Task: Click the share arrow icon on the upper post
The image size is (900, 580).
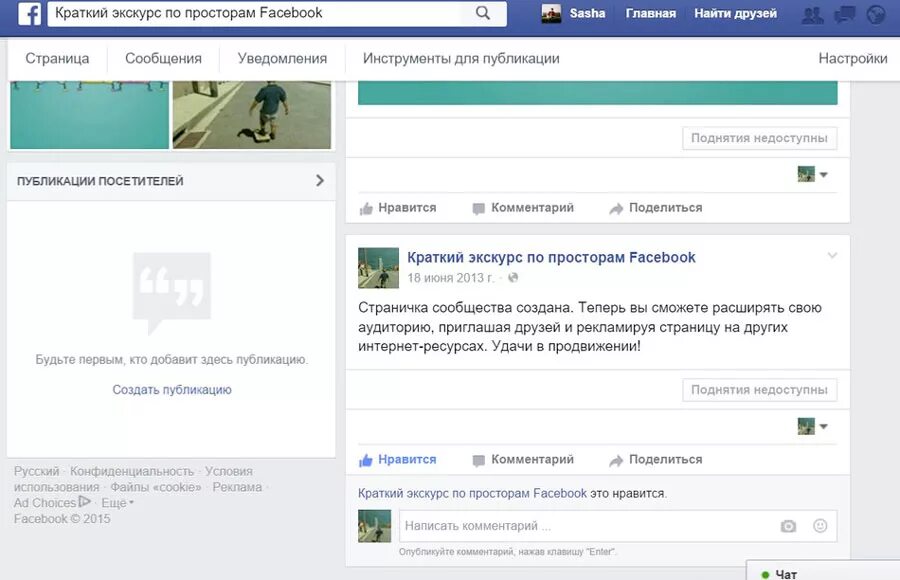Action: point(616,209)
